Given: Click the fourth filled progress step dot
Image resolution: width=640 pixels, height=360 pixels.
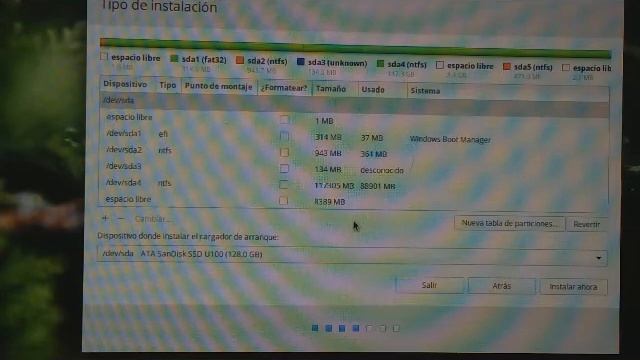Looking at the screenshot, I should pyautogui.click(x=356, y=328).
